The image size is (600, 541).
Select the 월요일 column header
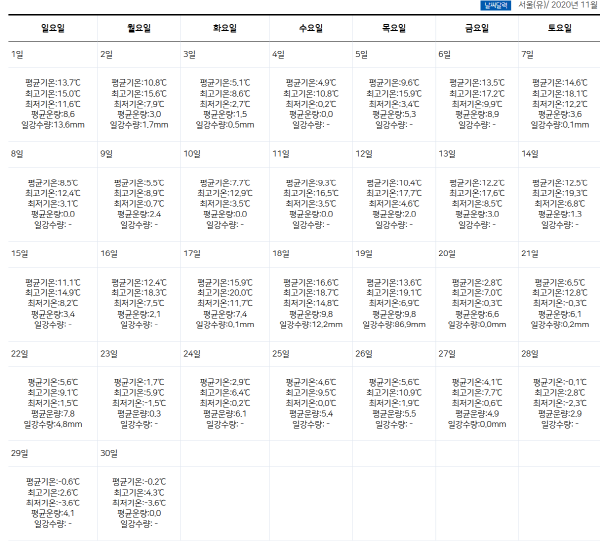136,29
